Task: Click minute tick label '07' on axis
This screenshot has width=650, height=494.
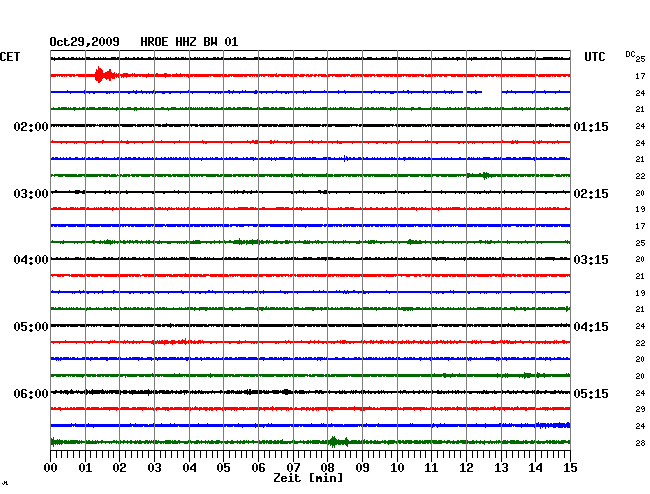Action: click(x=293, y=468)
